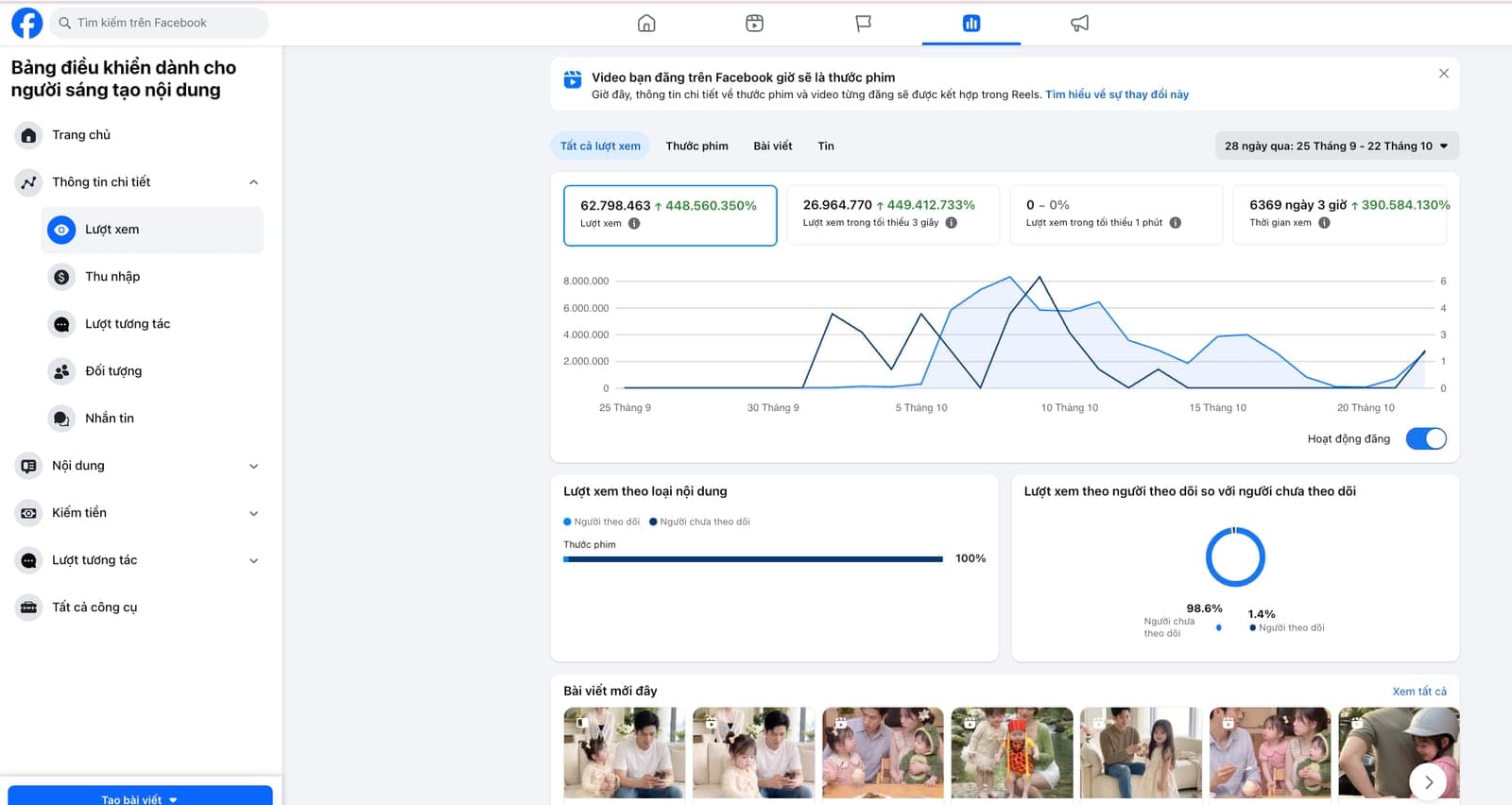Image resolution: width=1512 pixels, height=805 pixels.
Task: Click the followers donut chart
Action: point(1235,557)
